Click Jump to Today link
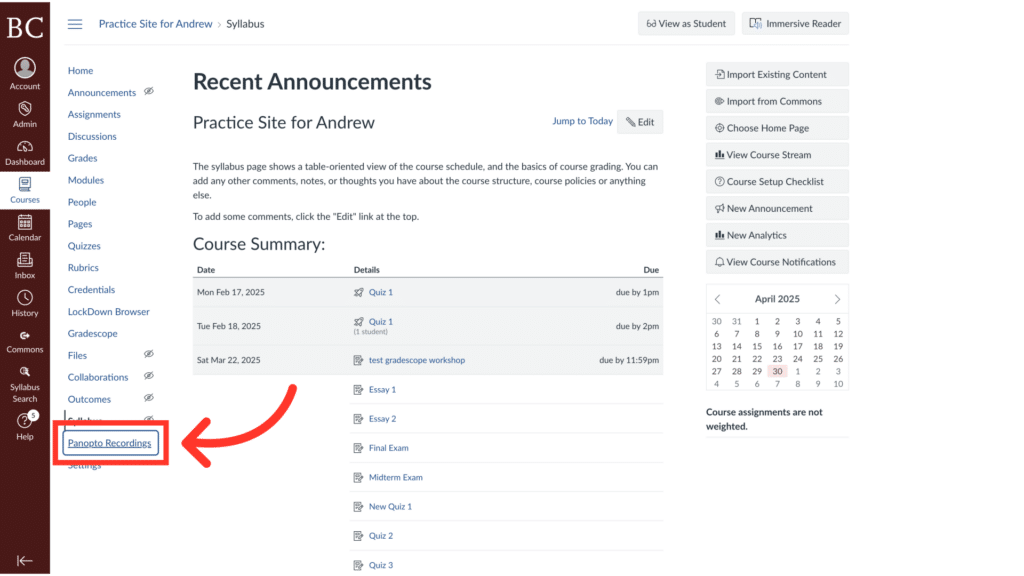The image size is (1024, 576). 583,121
